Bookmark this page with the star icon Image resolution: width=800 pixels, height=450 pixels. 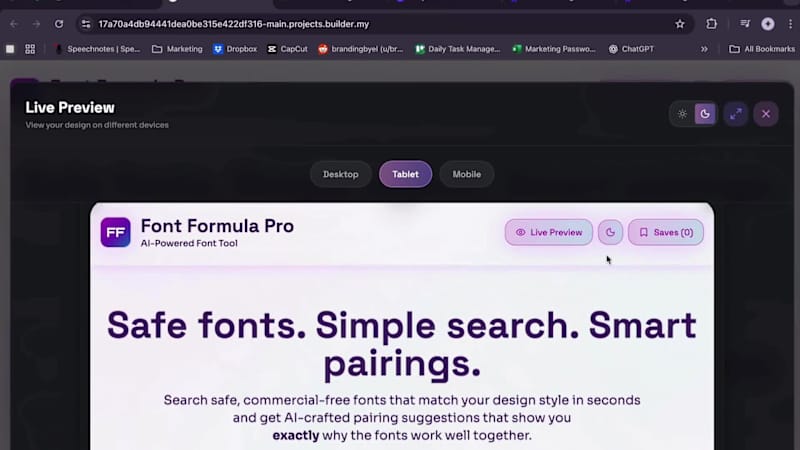(x=680, y=24)
